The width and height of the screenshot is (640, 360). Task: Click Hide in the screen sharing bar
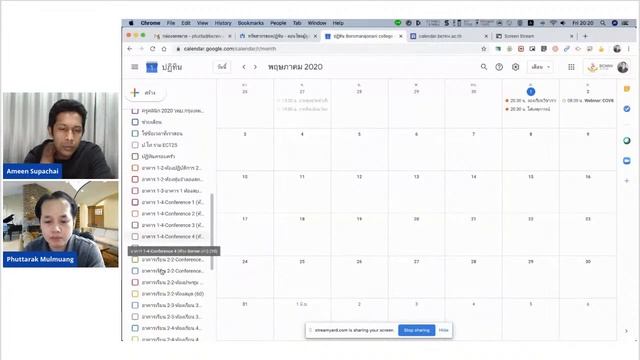[444, 330]
